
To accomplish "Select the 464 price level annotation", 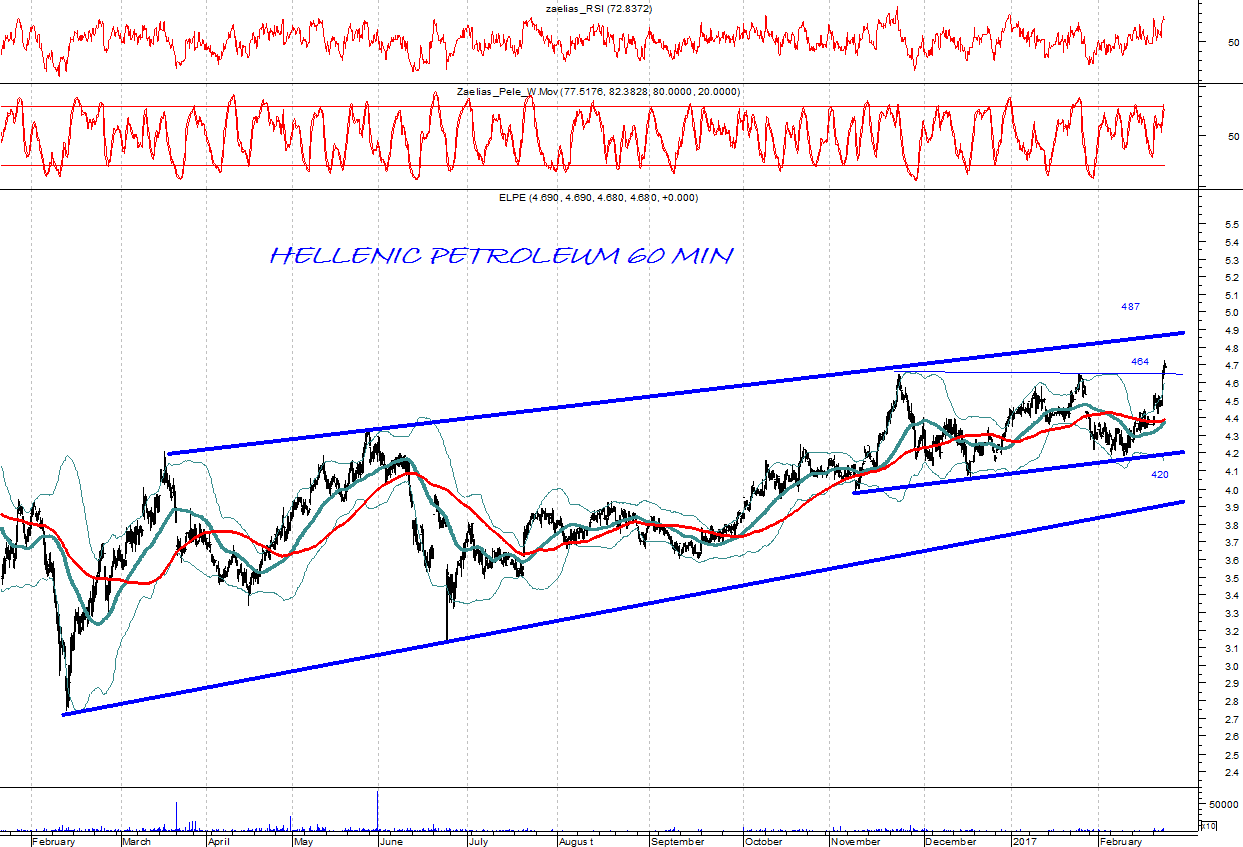I will (x=1140, y=362).
